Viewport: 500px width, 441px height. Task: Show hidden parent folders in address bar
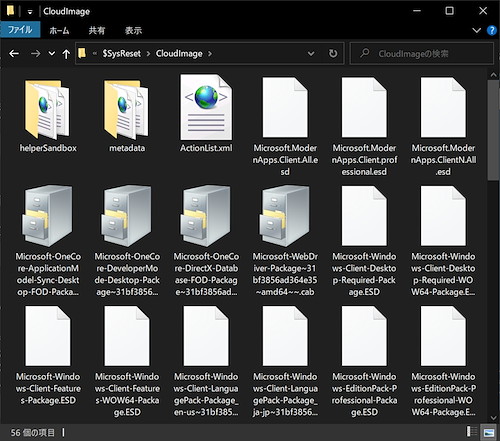[95, 53]
